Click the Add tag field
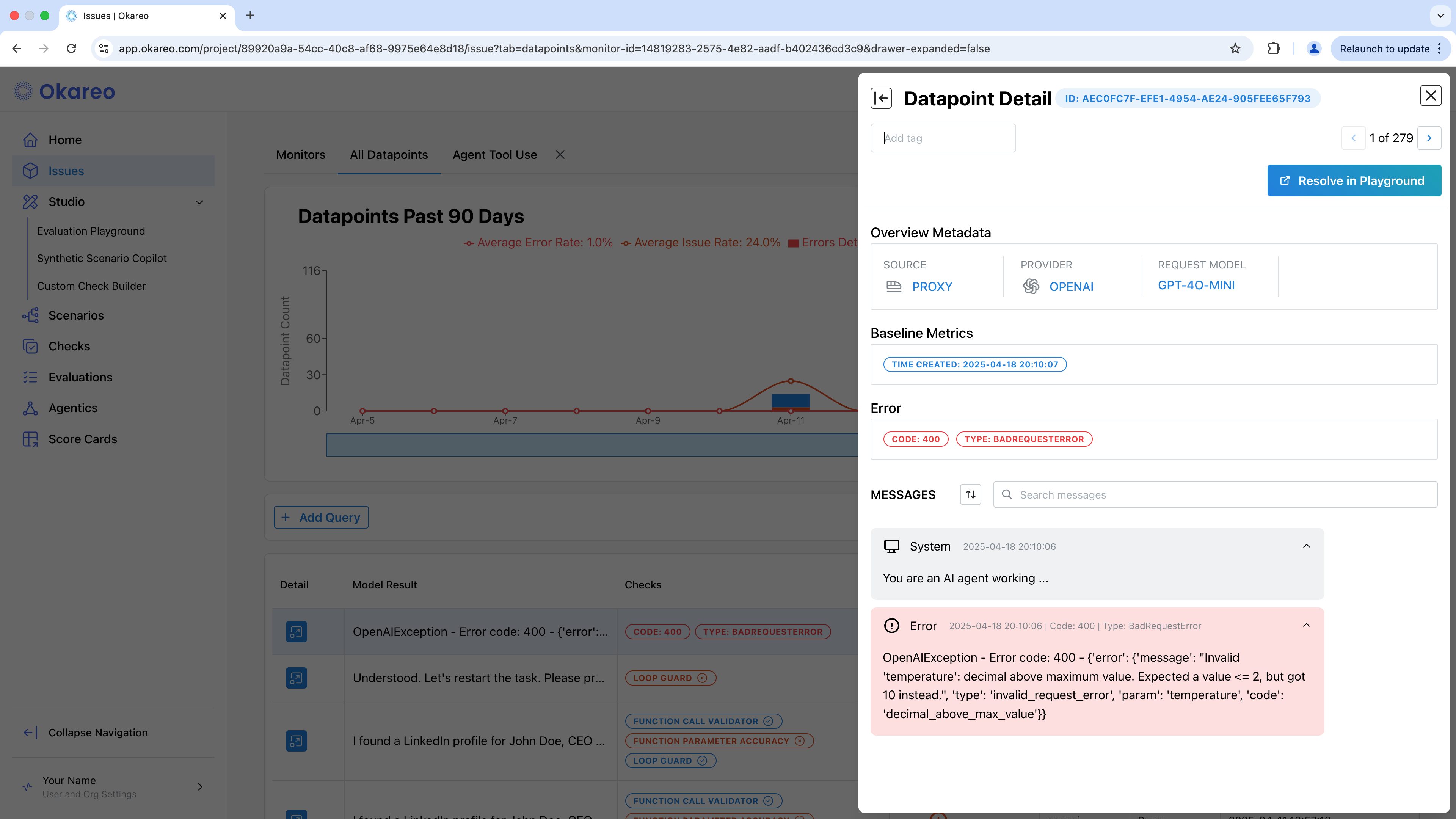Viewport: 1456px width, 819px height. pyautogui.click(x=943, y=138)
